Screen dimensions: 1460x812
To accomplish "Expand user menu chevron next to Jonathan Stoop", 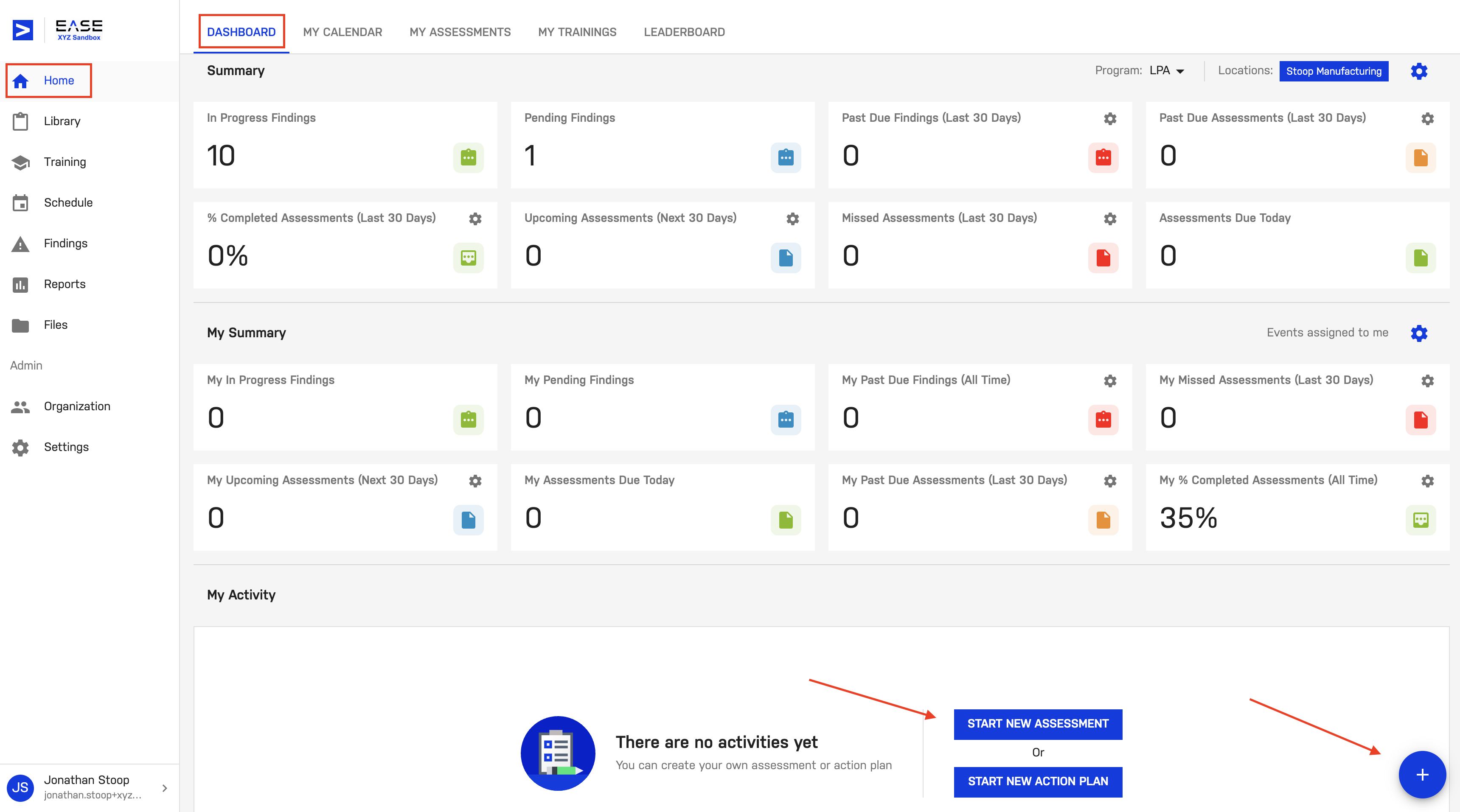I will click(x=164, y=788).
